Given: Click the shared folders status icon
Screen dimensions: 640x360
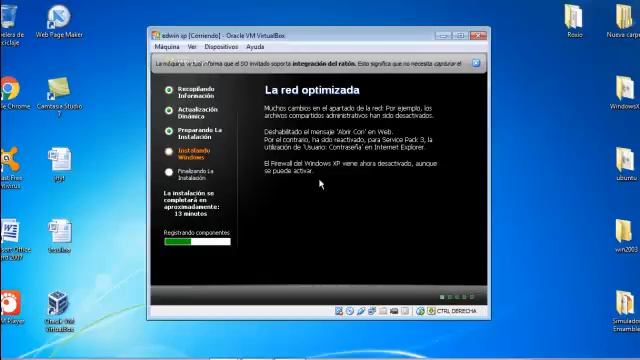Looking at the screenshot, I should [x=383, y=311].
